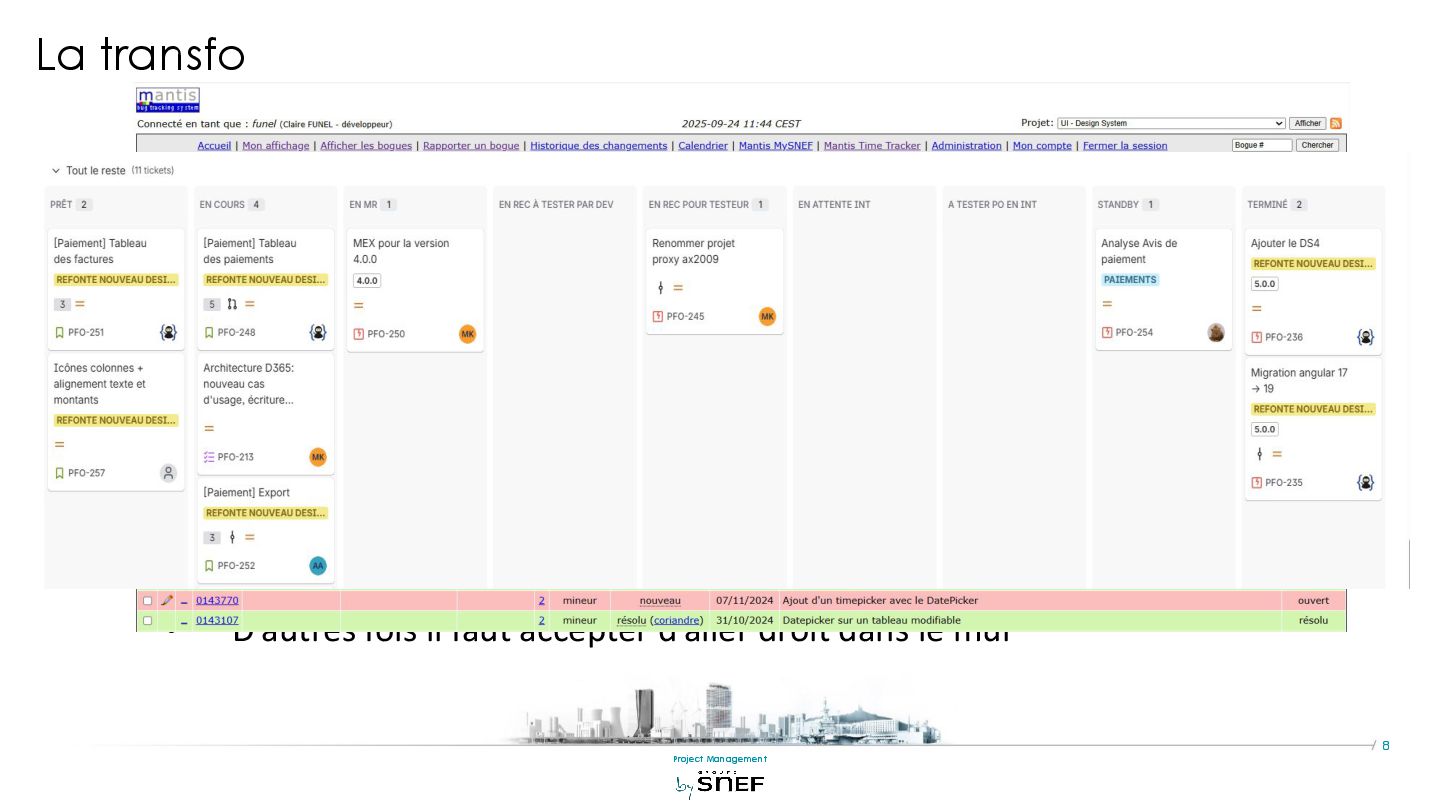Collapse the 'Tout le reste' section
This screenshot has height=810, width=1440.
point(56,171)
